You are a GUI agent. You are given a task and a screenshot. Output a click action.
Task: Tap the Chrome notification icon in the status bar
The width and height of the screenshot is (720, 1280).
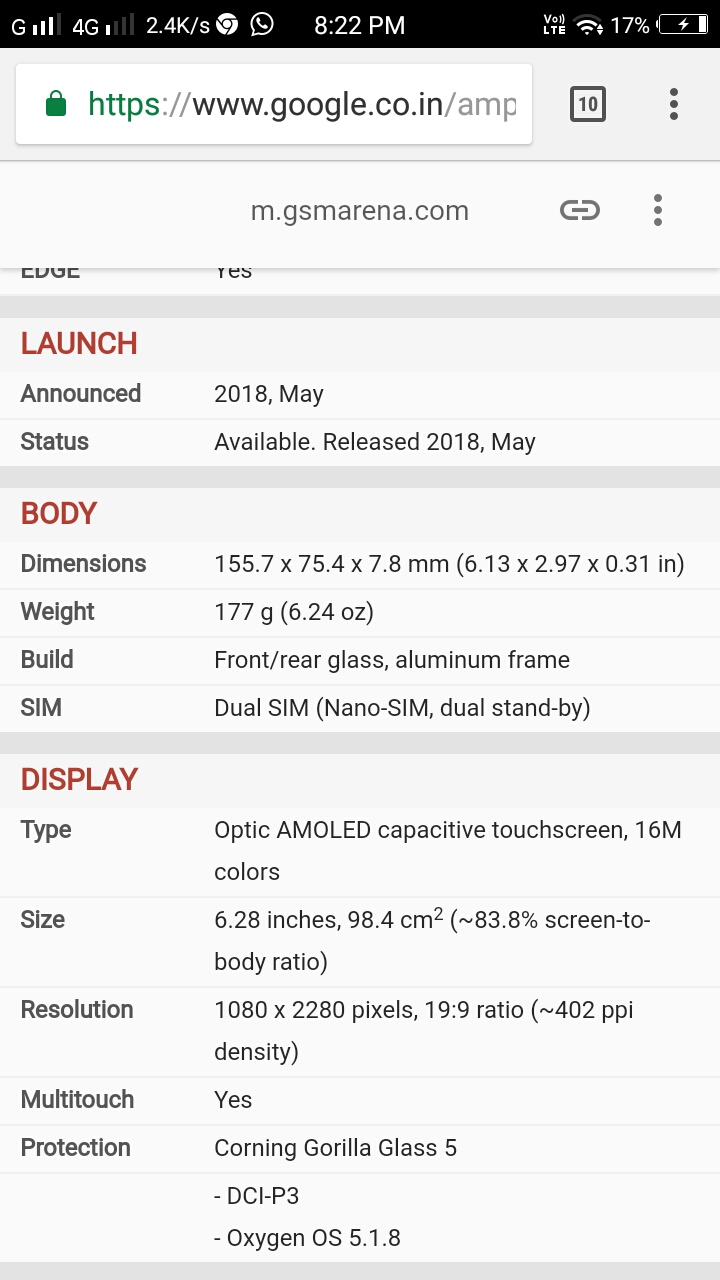point(227,25)
